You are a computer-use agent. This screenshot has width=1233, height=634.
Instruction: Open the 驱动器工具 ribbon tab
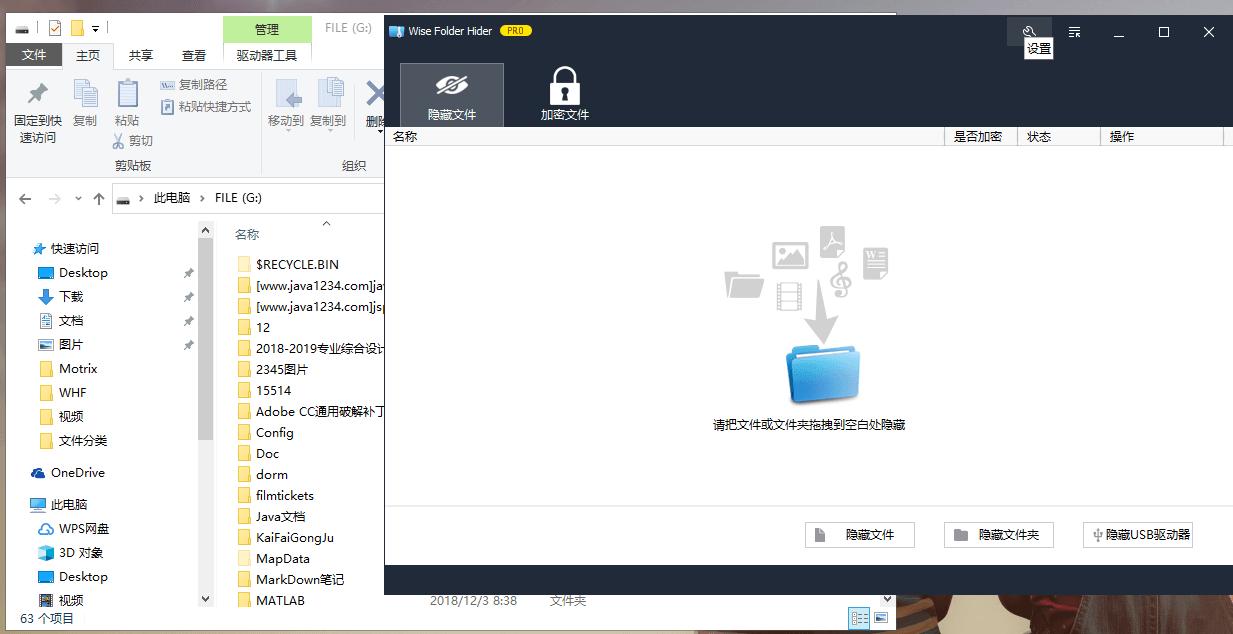267,56
